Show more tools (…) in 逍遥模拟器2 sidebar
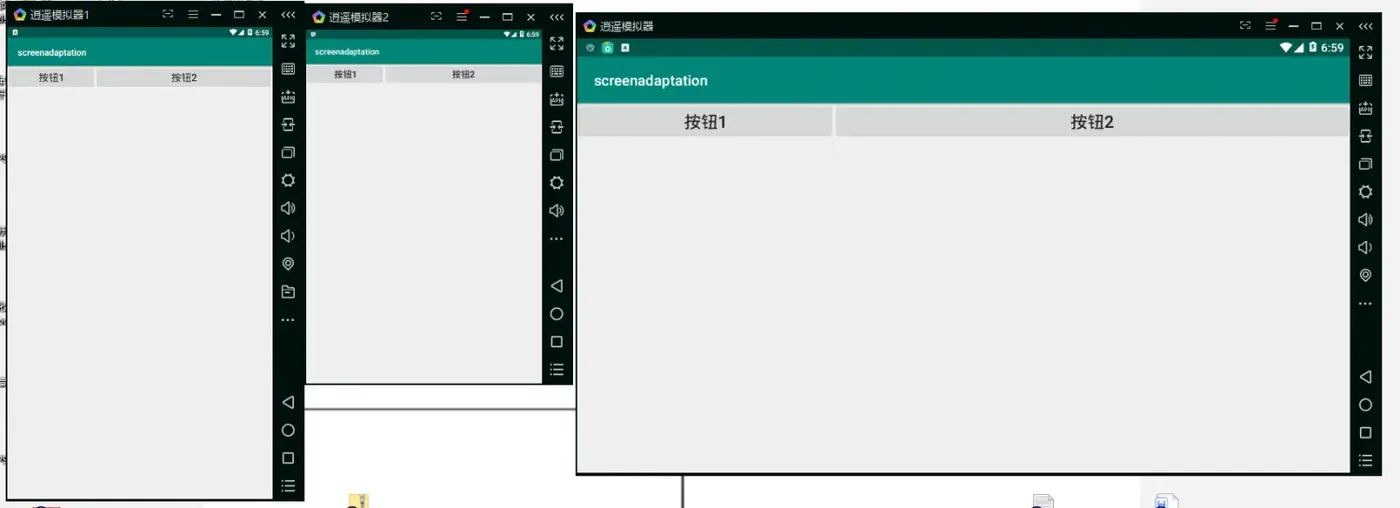Viewport: 1400px width, 508px height. (557, 239)
